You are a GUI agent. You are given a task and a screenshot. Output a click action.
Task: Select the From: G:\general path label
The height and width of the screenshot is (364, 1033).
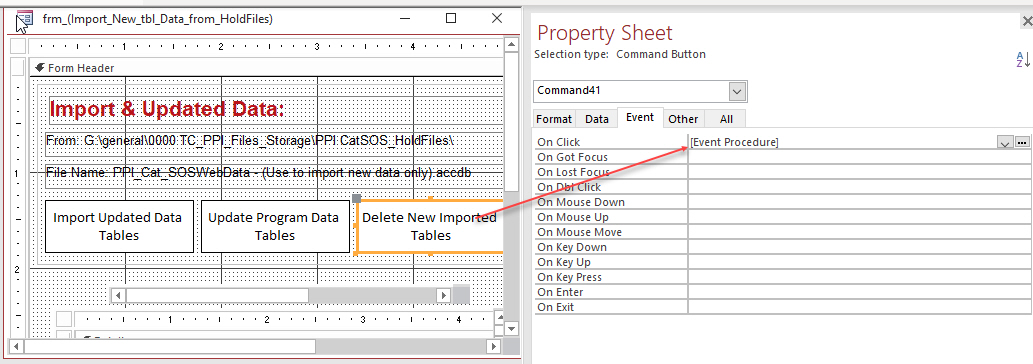point(250,140)
